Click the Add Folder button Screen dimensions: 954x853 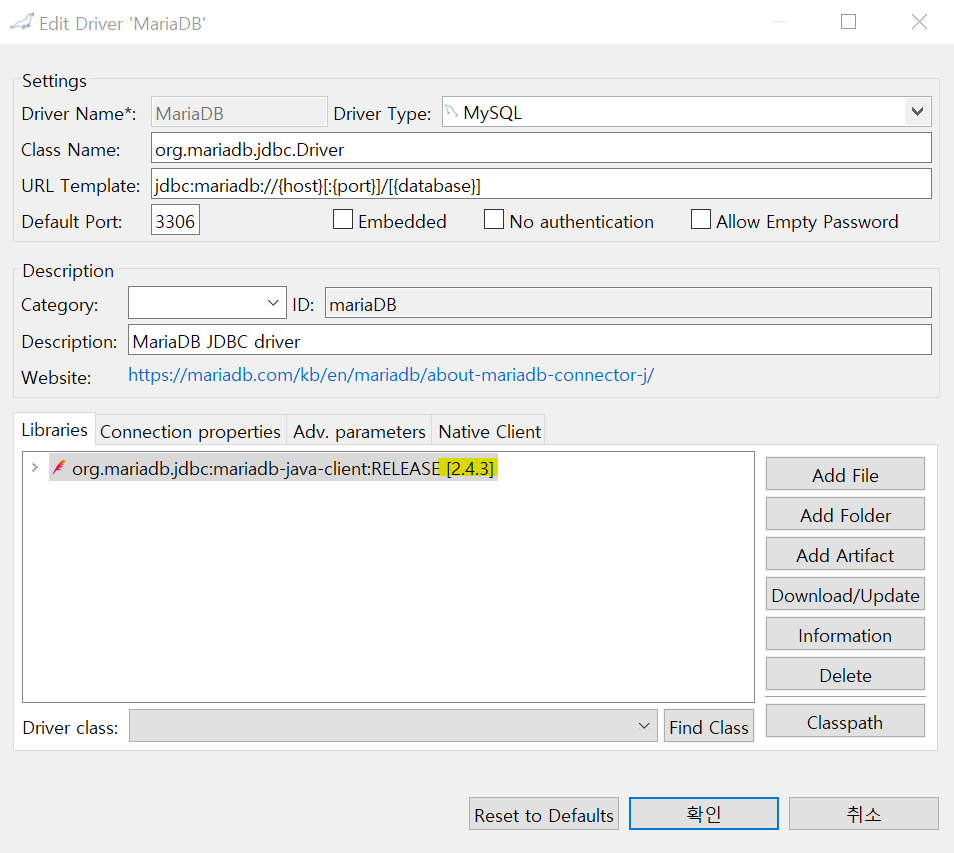point(845,515)
